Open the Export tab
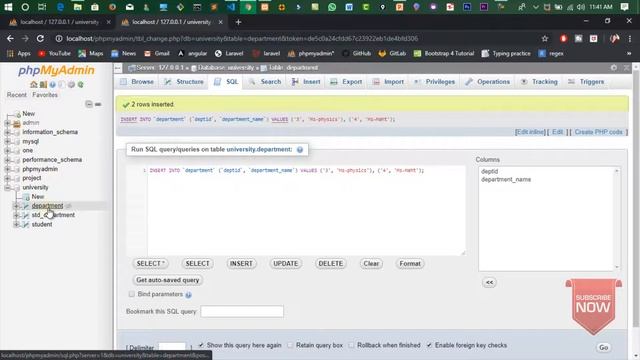640x360 pixels. point(346,82)
